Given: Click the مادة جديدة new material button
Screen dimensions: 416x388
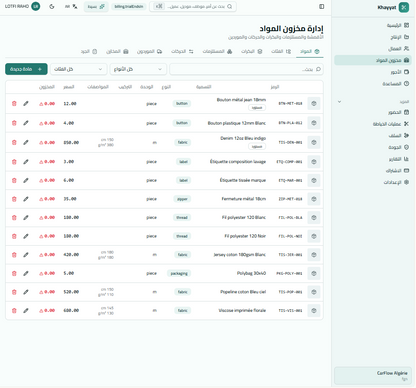Looking at the screenshot, I should click(x=26, y=69).
